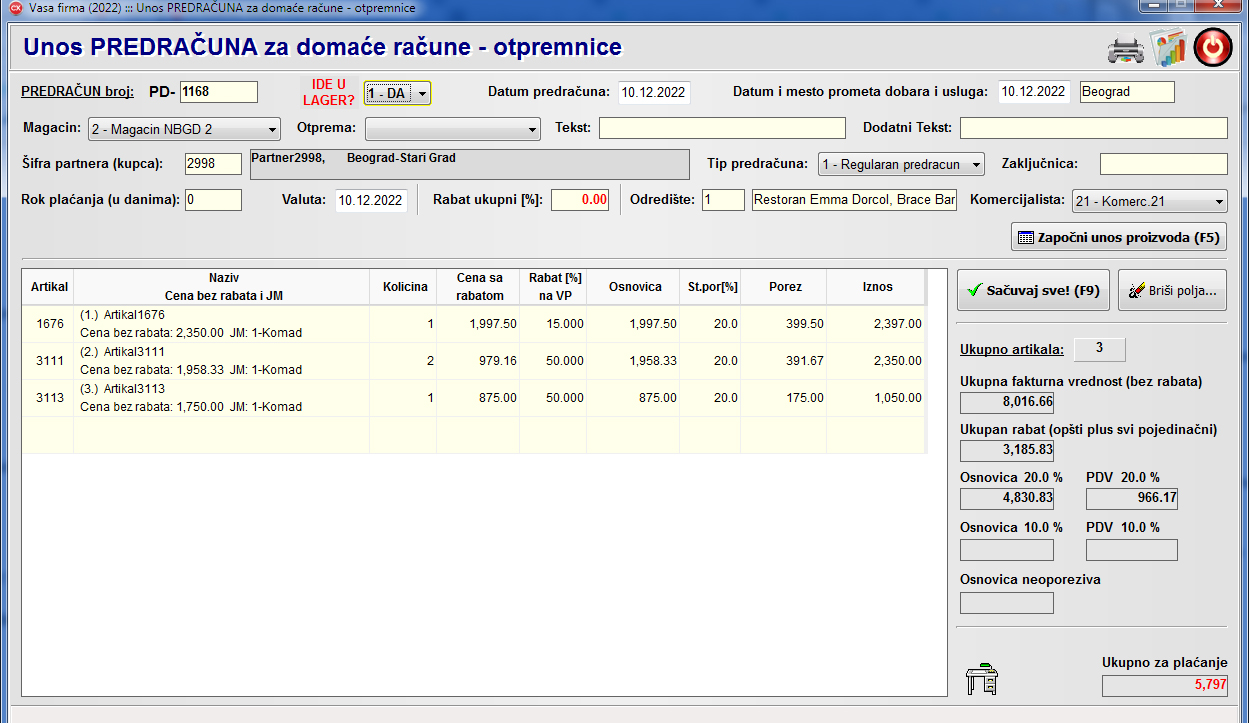
Task: Click the Kolicina column header
Action: 404,287
